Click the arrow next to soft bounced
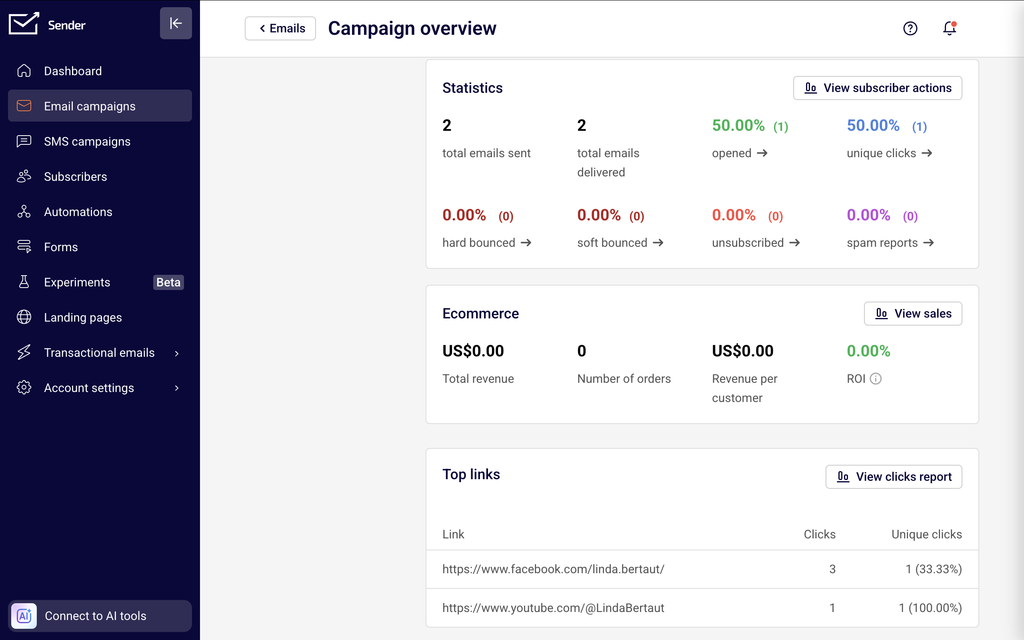The width and height of the screenshot is (1024, 640). (x=658, y=242)
